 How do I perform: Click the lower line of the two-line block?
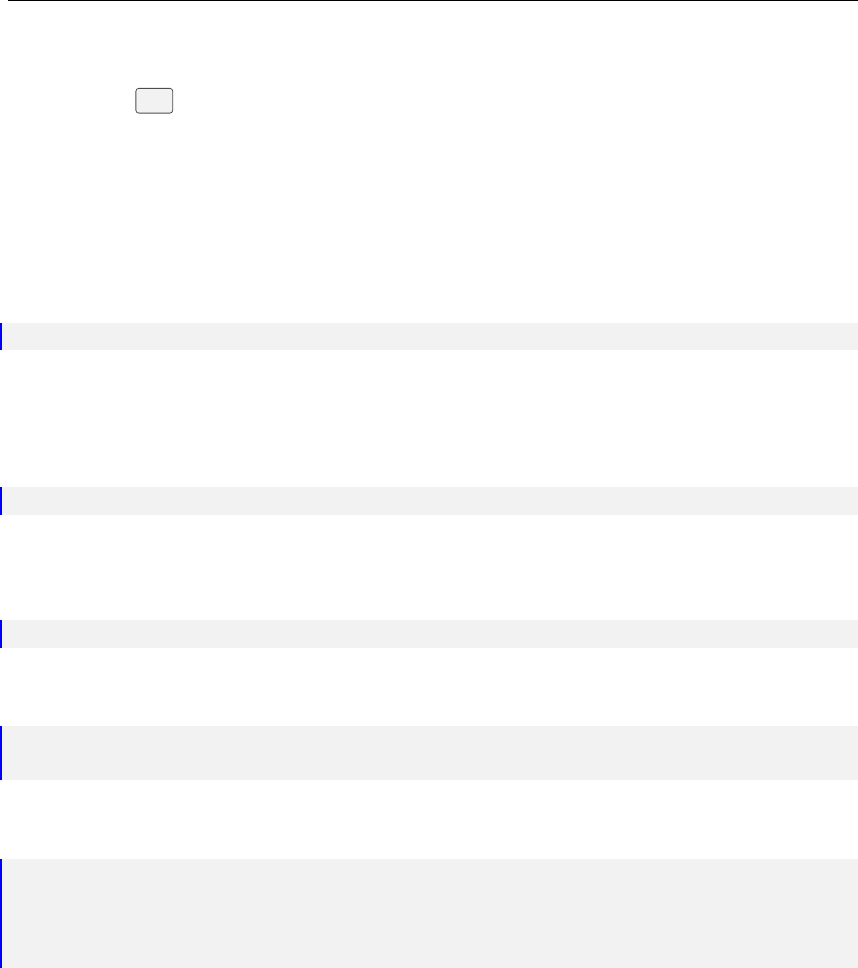[430, 765]
